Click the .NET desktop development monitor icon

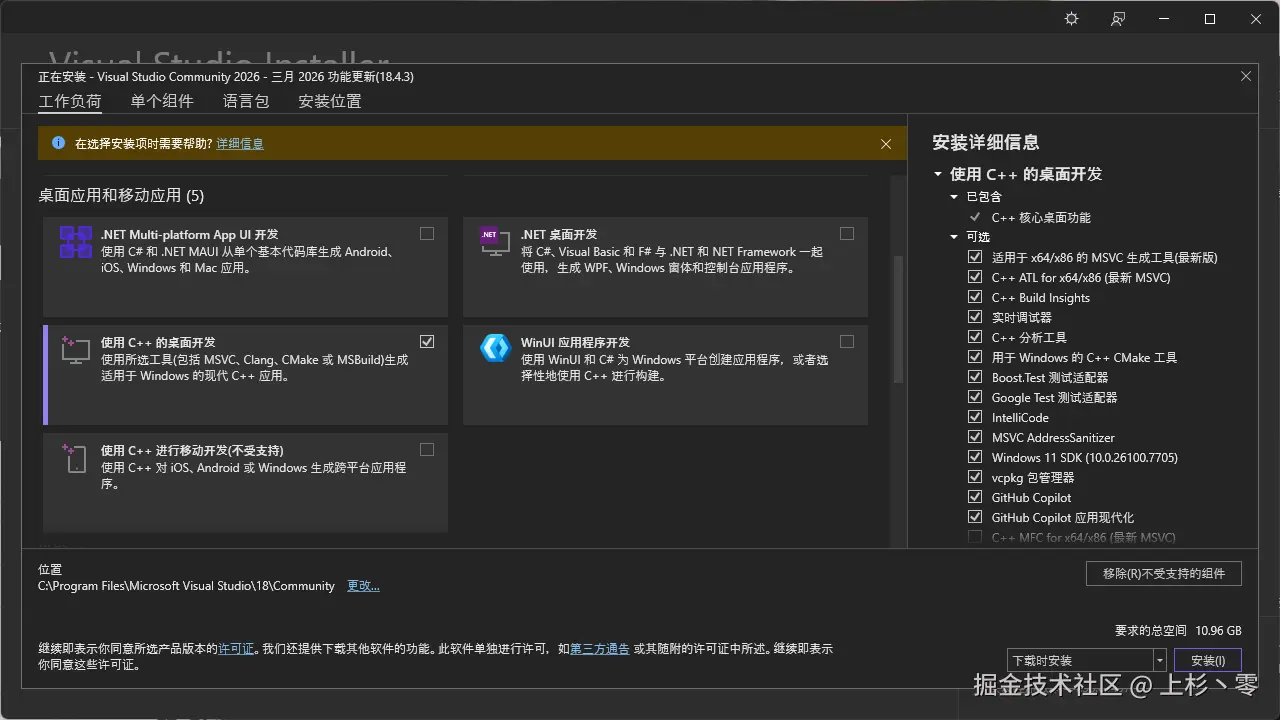click(496, 242)
